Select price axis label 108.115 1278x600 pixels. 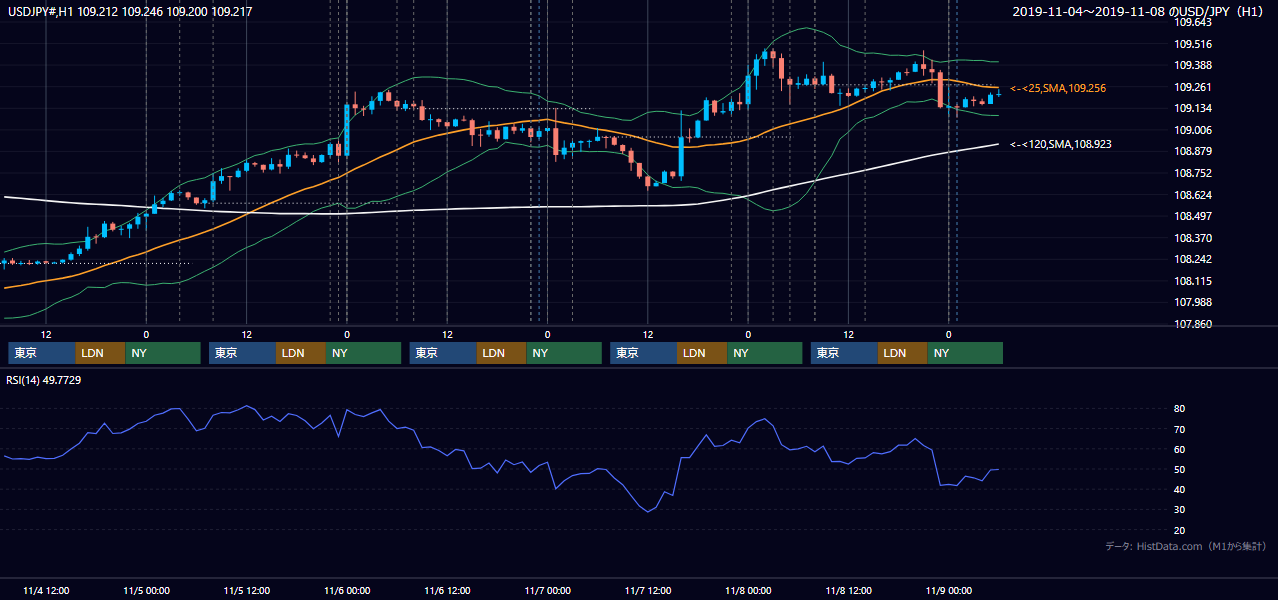tap(1192, 281)
